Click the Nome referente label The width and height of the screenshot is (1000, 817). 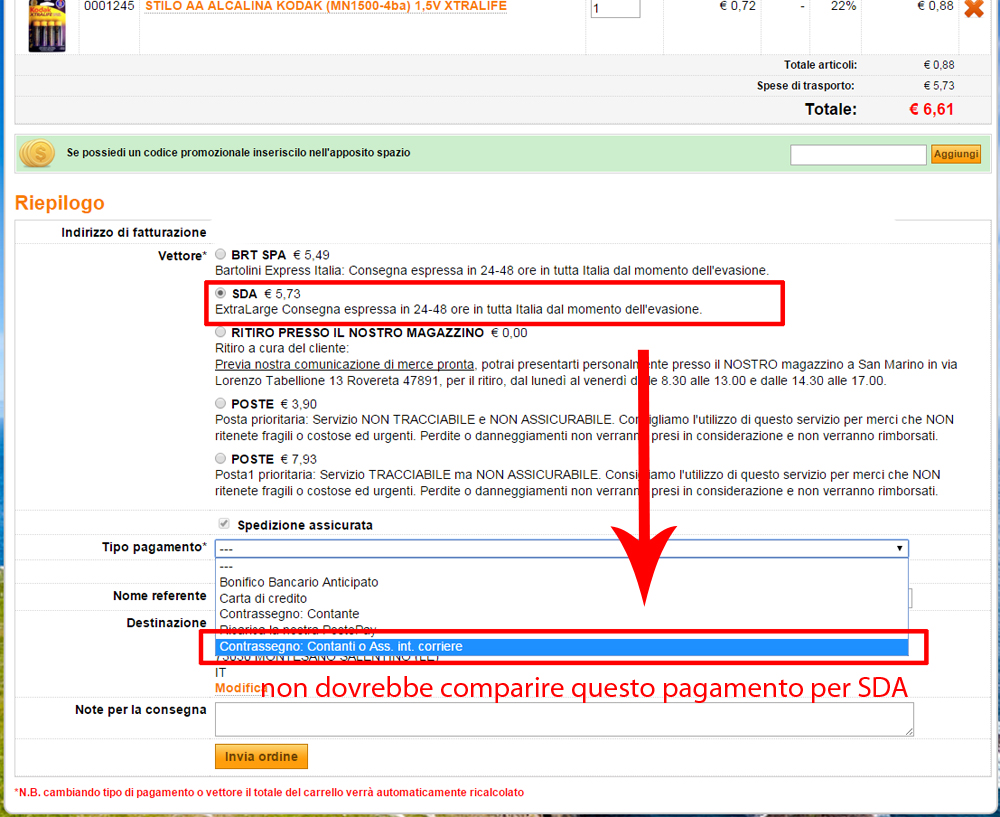pos(159,596)
